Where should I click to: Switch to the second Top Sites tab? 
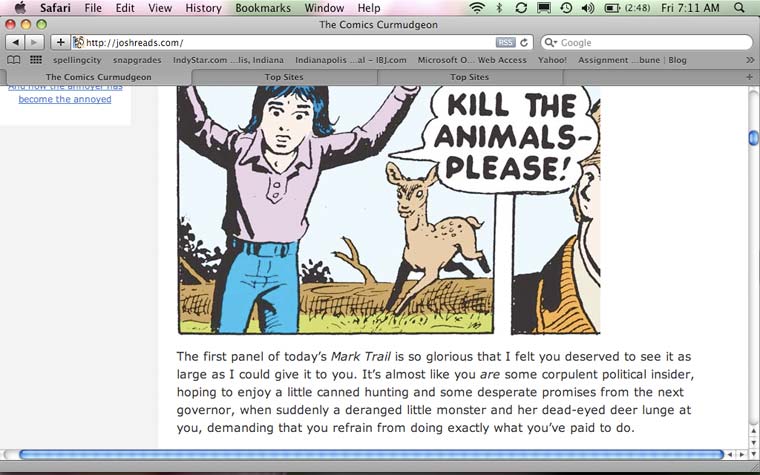469,77
